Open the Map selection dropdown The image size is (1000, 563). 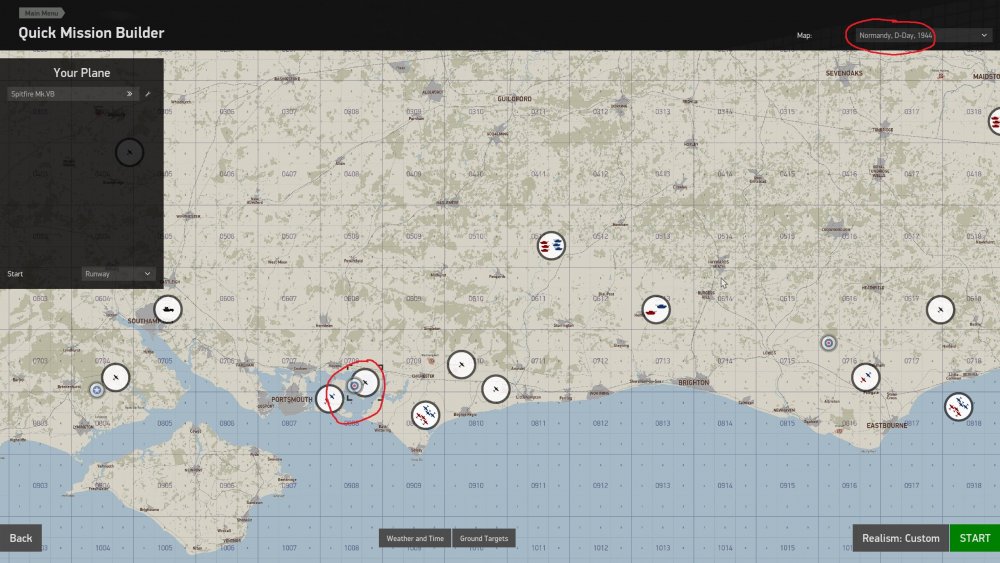(x=922, y=35)
